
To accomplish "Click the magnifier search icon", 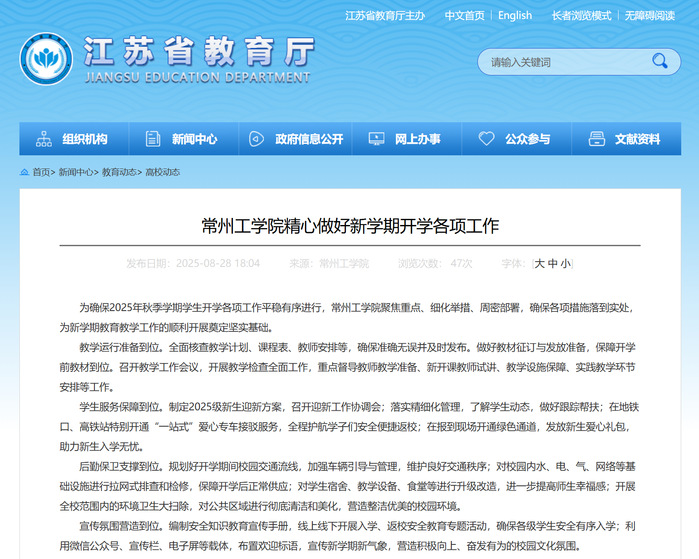I will tap(659, 61).
